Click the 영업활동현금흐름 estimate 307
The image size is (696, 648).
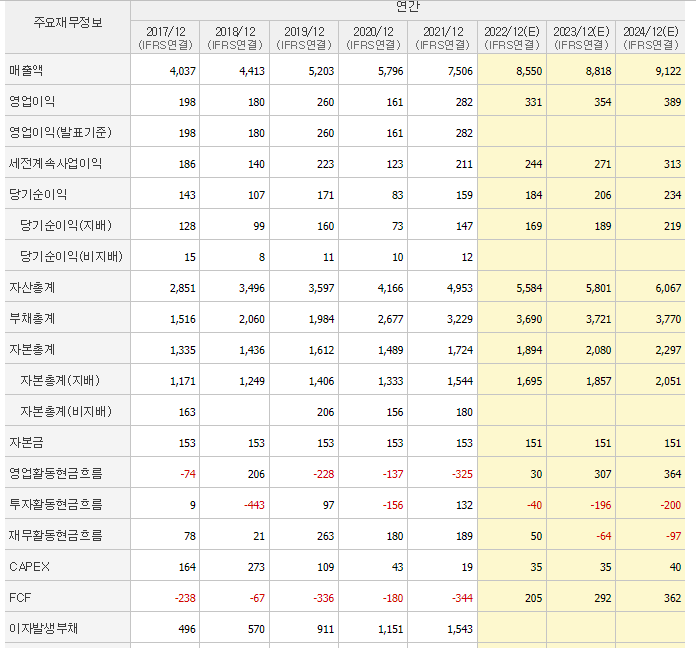pyautogui.click(x=603, y=474)
